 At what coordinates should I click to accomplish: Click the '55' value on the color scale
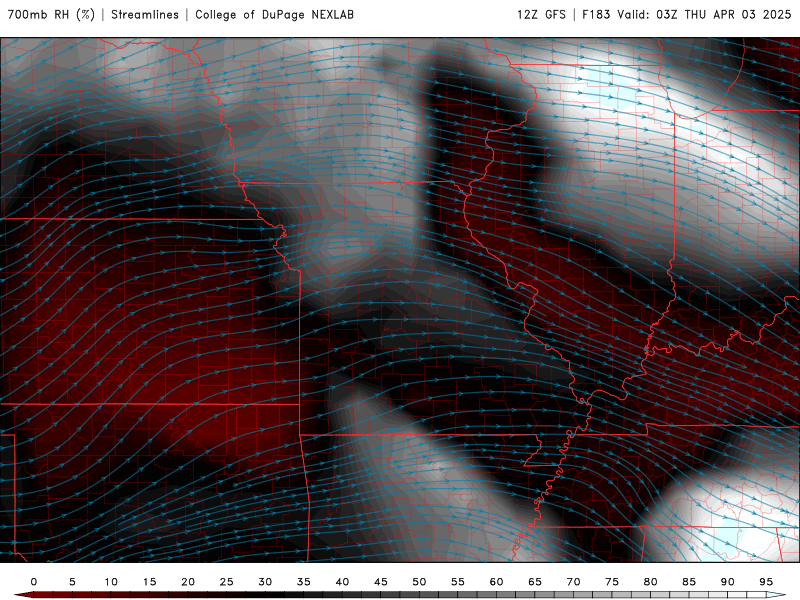pos(458,582)
